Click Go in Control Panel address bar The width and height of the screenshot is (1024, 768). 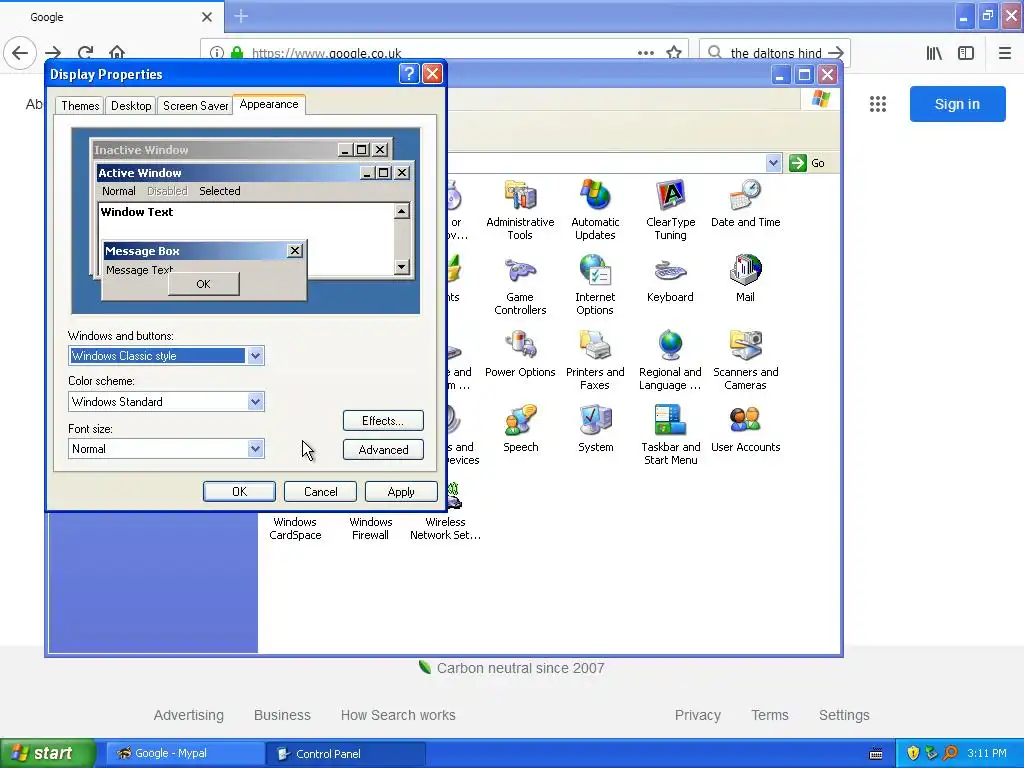click(807, 163)
